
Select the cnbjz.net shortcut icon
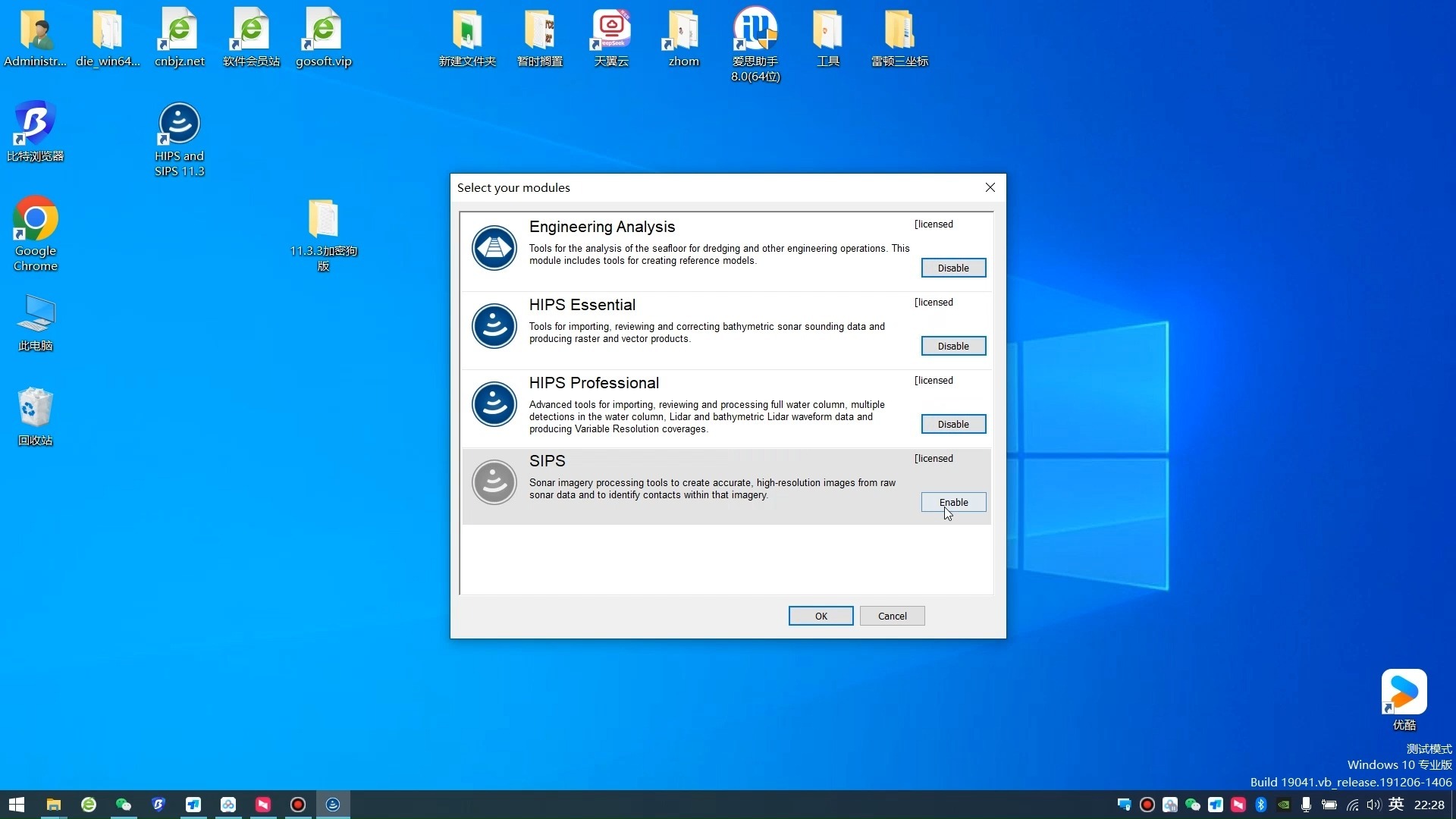pos(180,38)
